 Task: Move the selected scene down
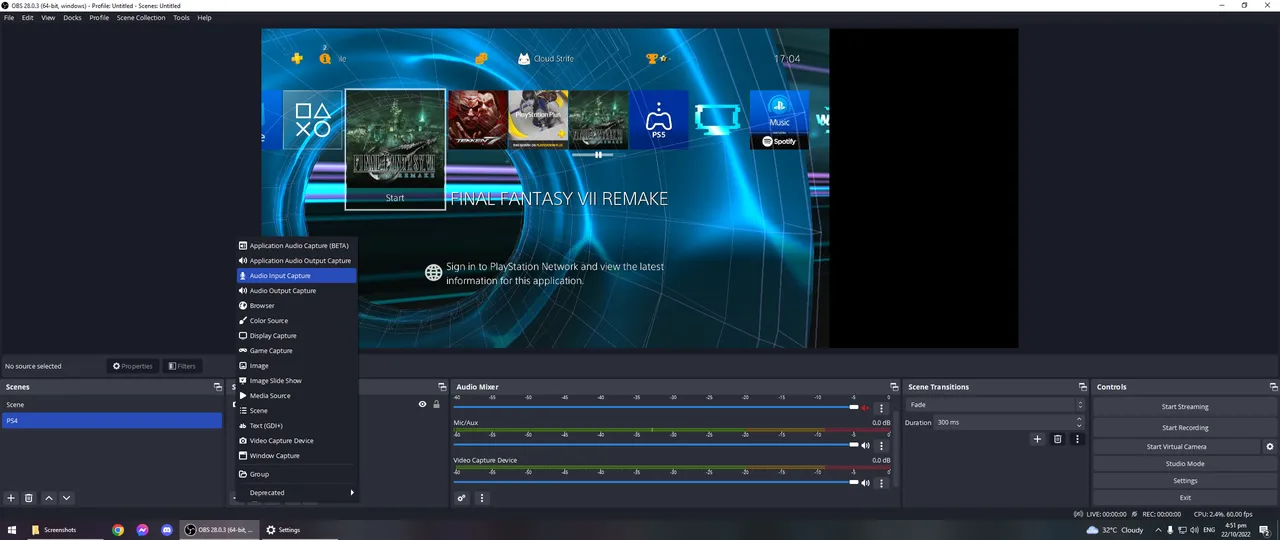66,498
